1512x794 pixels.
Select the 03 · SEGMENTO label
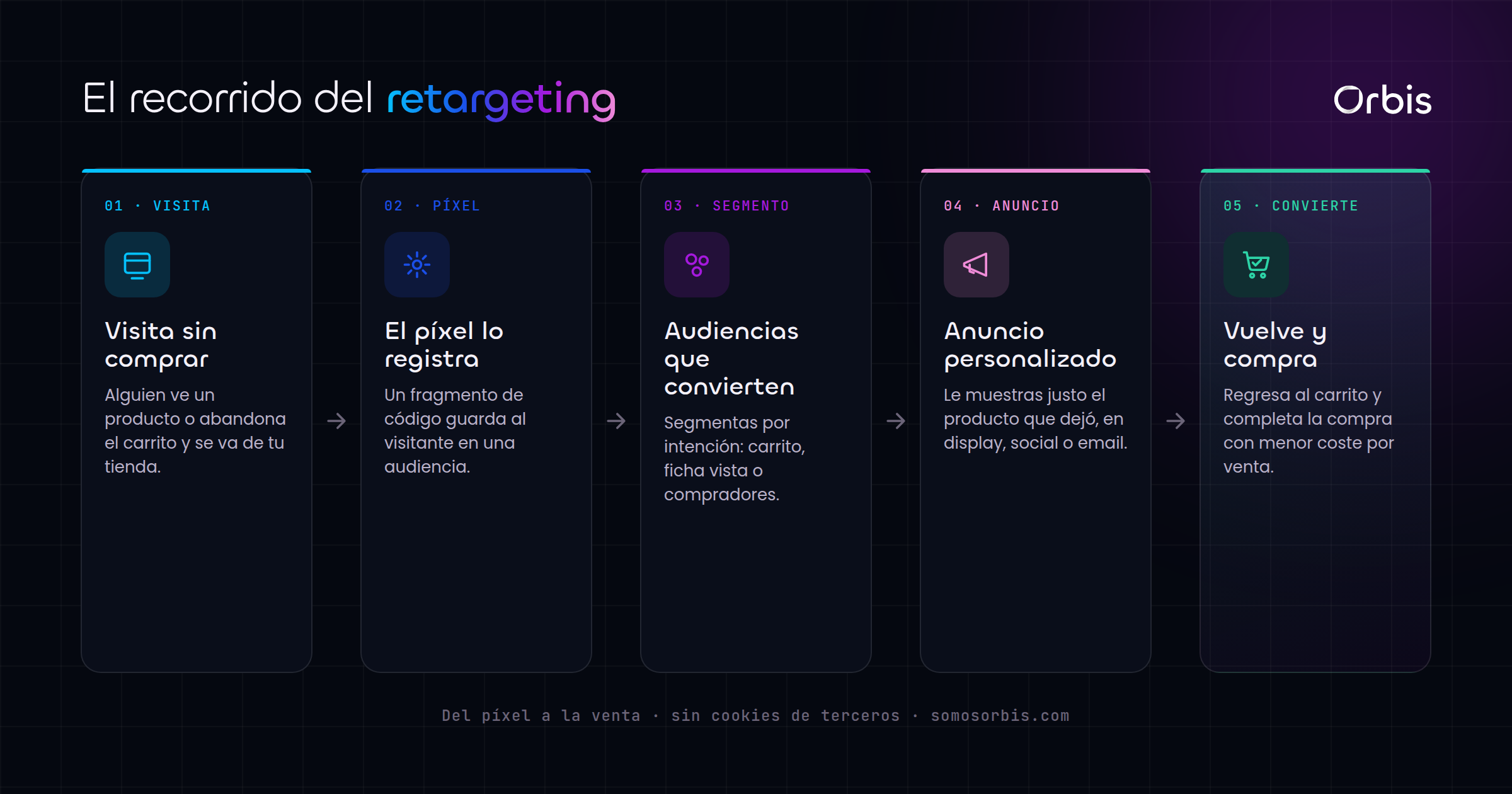726,206
